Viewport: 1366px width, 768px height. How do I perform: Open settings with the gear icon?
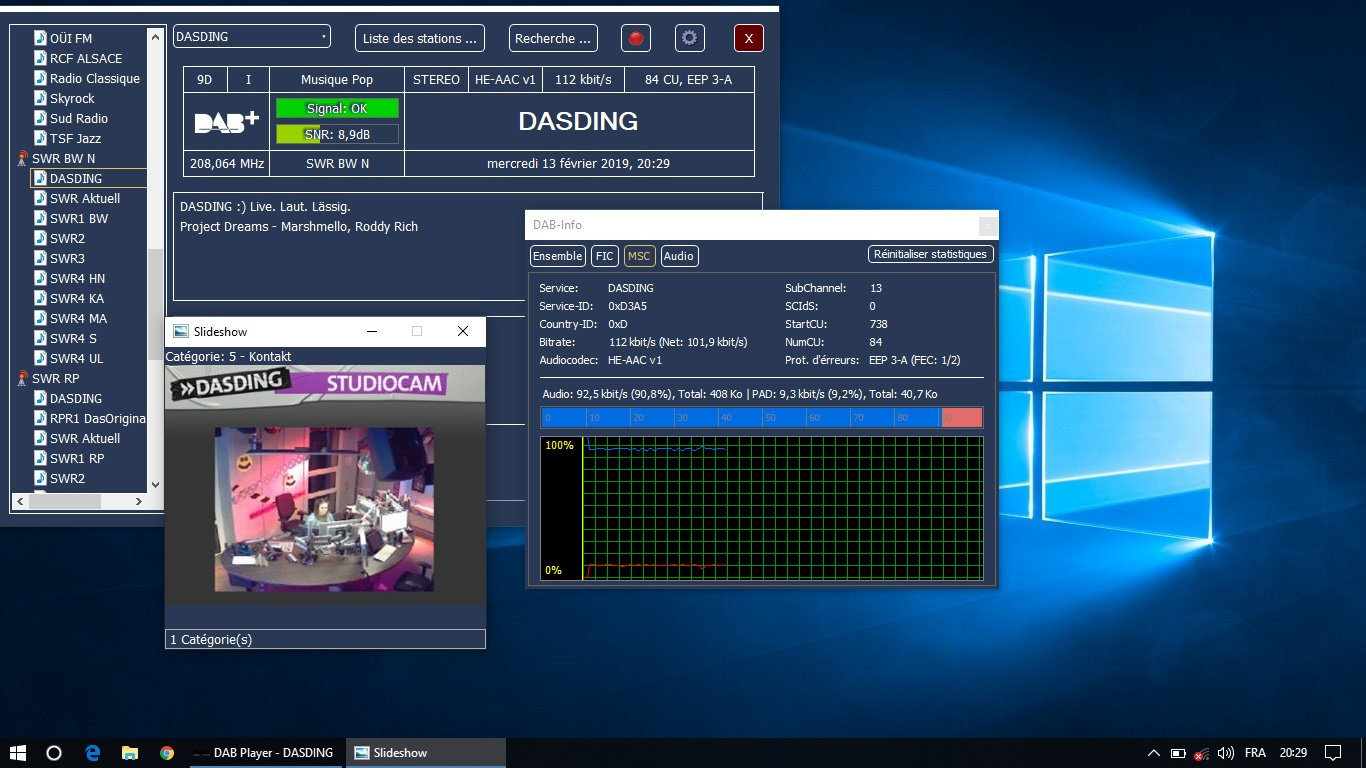[x=689, y=39]
